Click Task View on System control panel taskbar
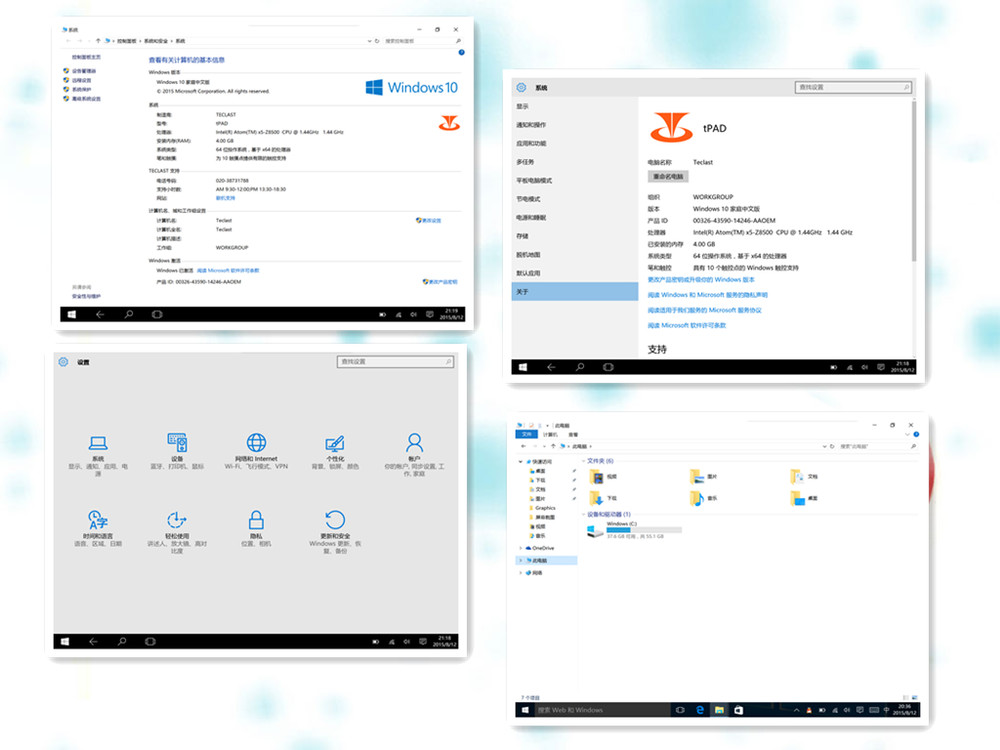 [157, 314]
